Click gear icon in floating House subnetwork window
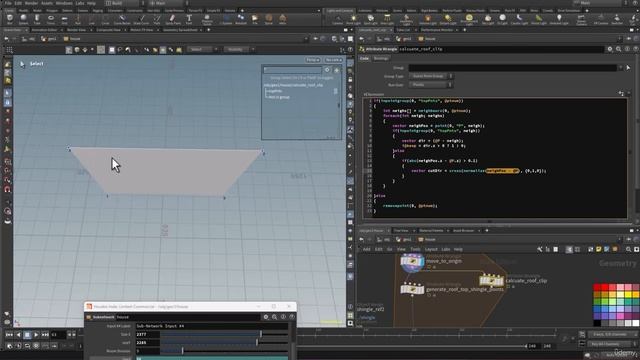640x360 pixels. pyautogui.click(x=266, y=317)
